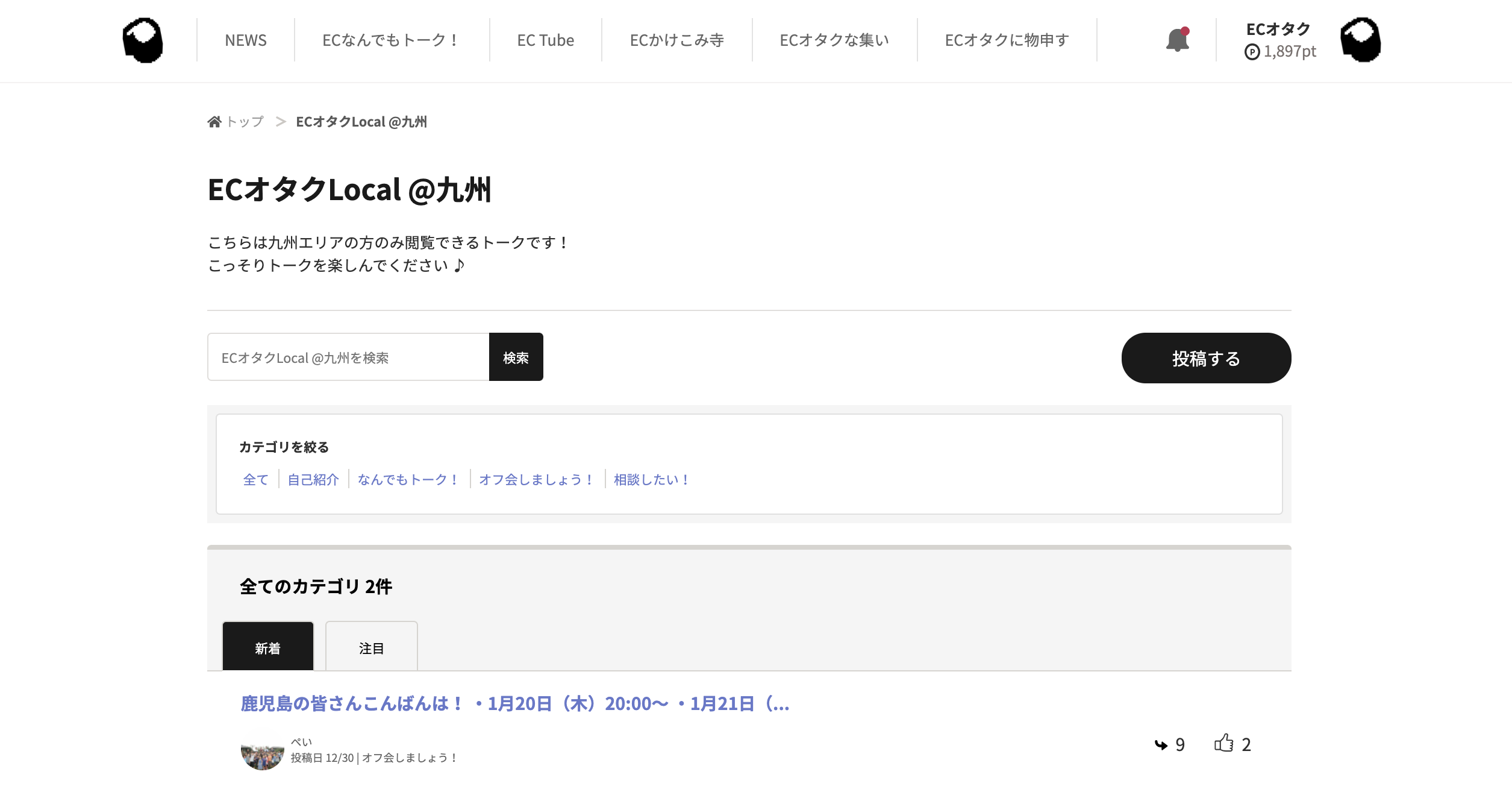Switch to the 注目 tab

click(371, 648)
